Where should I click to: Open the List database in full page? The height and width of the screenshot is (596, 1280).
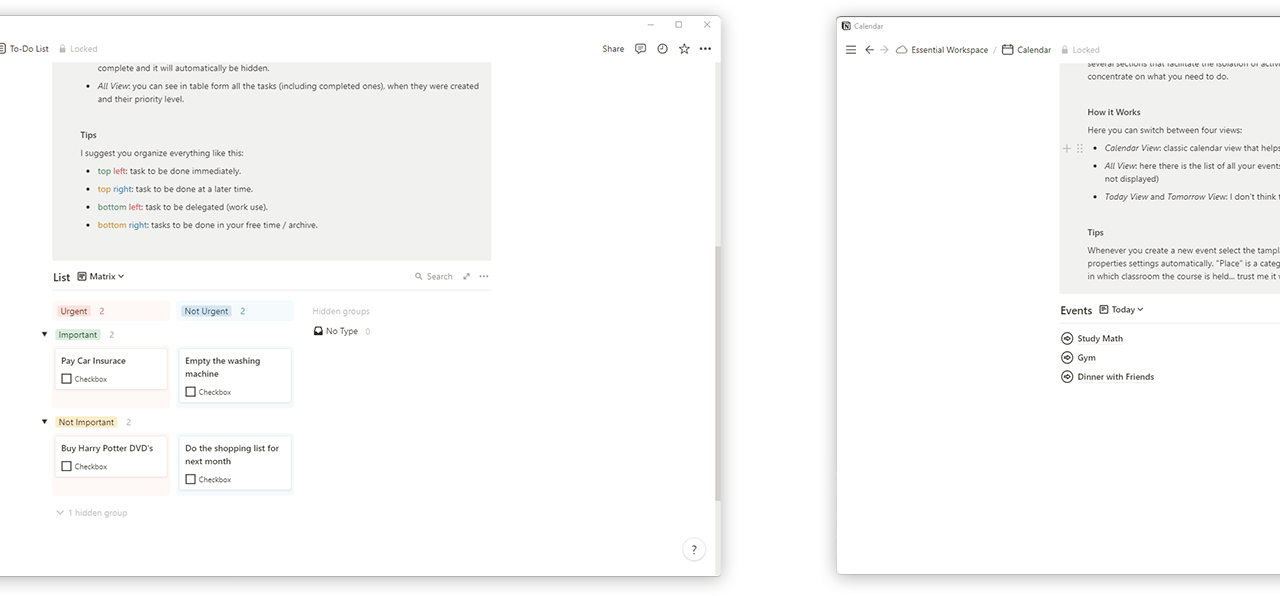[466, 277]
